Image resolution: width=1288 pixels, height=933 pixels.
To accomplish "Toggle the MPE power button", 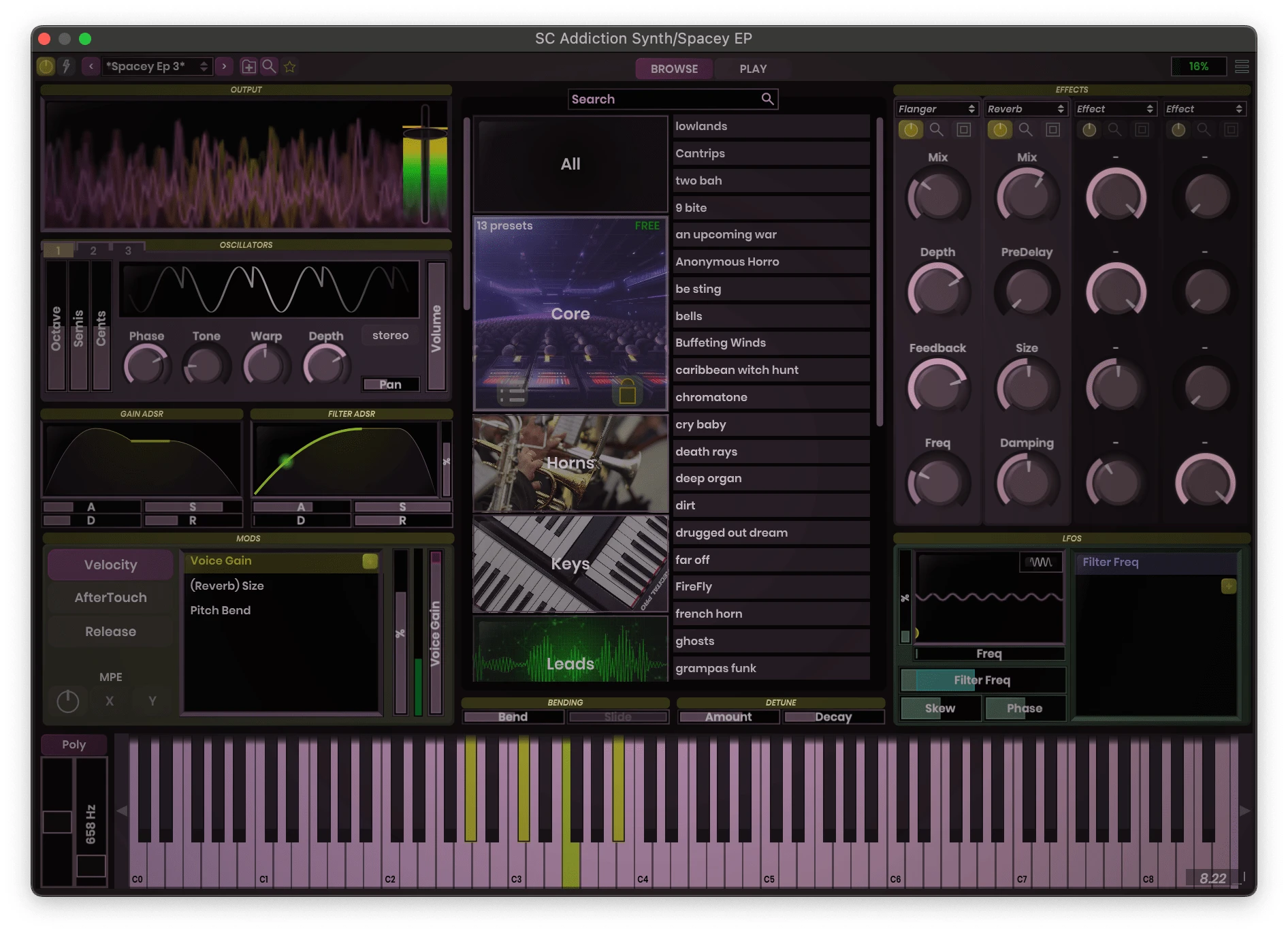I will click(x=68, y=701).
